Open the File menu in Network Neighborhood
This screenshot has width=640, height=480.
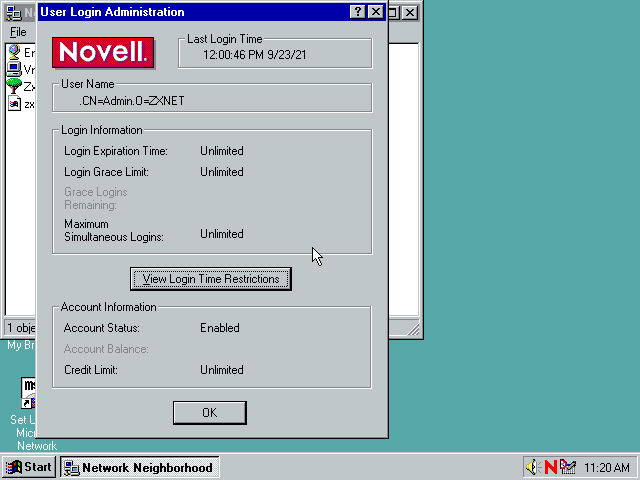[18, 32]
